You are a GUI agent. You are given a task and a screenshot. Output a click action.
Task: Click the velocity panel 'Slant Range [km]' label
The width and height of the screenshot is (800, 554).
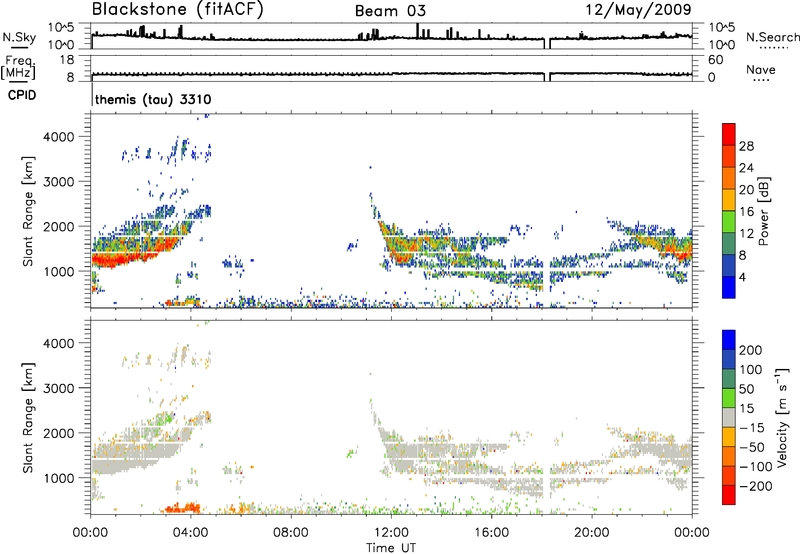(28, 417)
